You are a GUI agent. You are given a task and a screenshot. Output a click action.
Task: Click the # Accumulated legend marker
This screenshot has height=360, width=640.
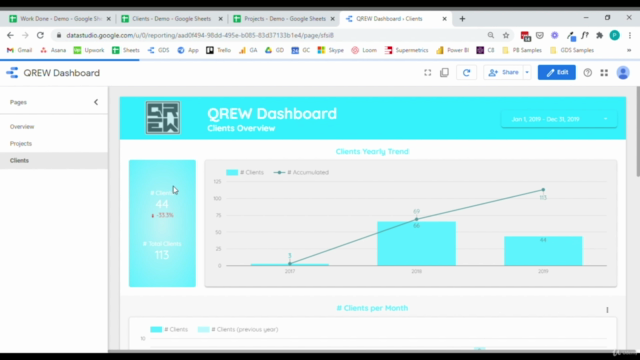click(279, 172)
